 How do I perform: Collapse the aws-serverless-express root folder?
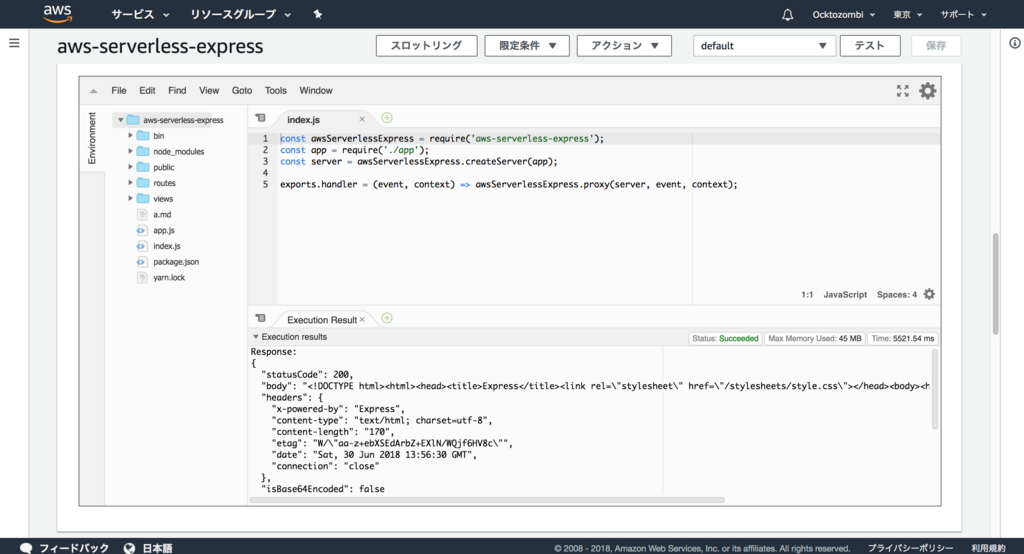121,120
